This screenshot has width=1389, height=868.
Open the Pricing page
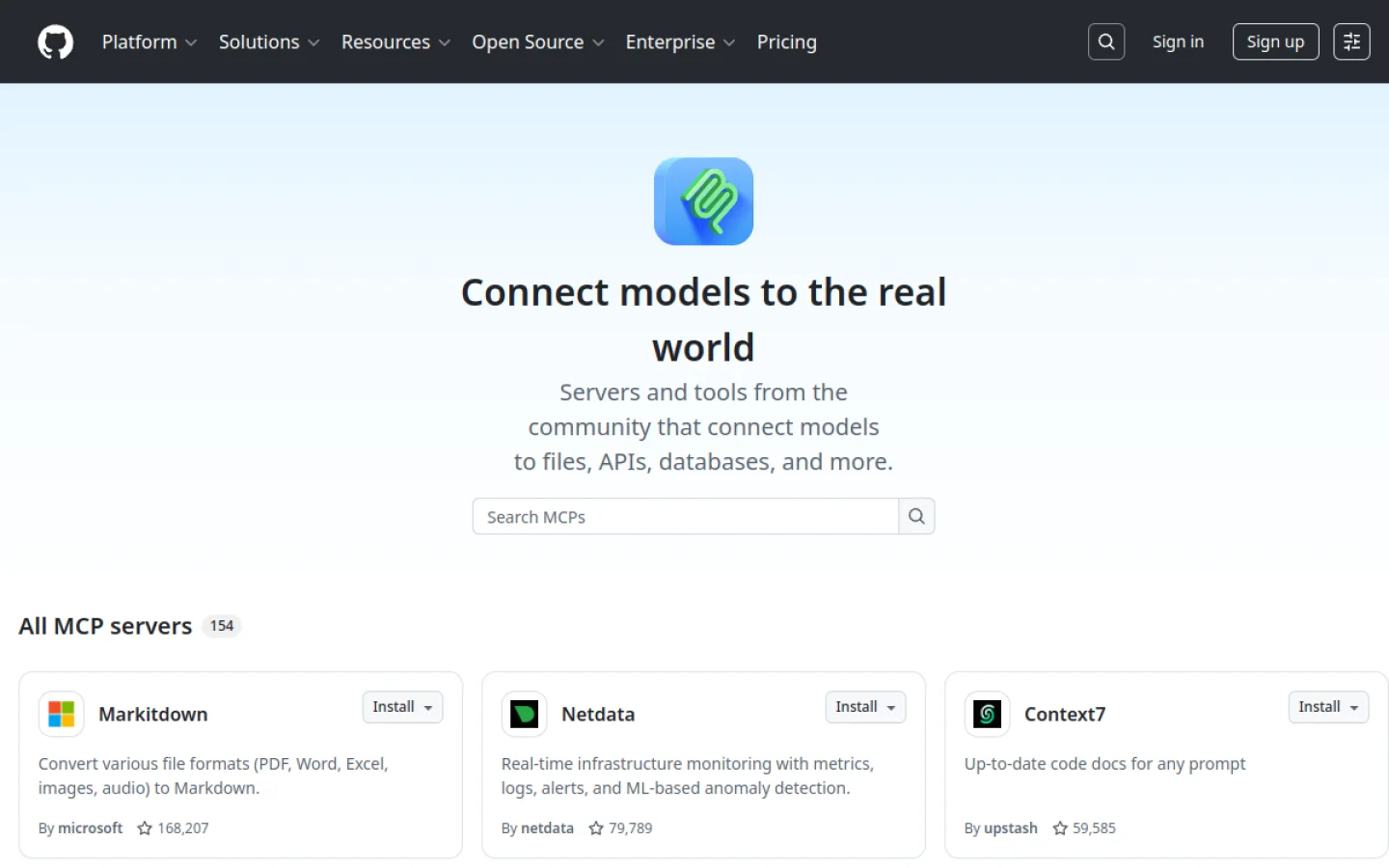(x=786, y=42)
